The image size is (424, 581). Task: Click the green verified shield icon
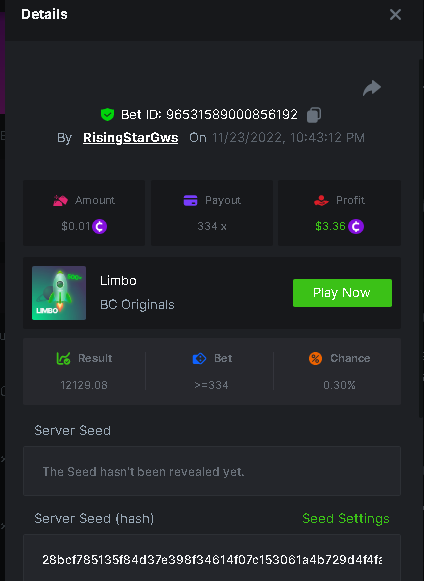pos(107,114)
